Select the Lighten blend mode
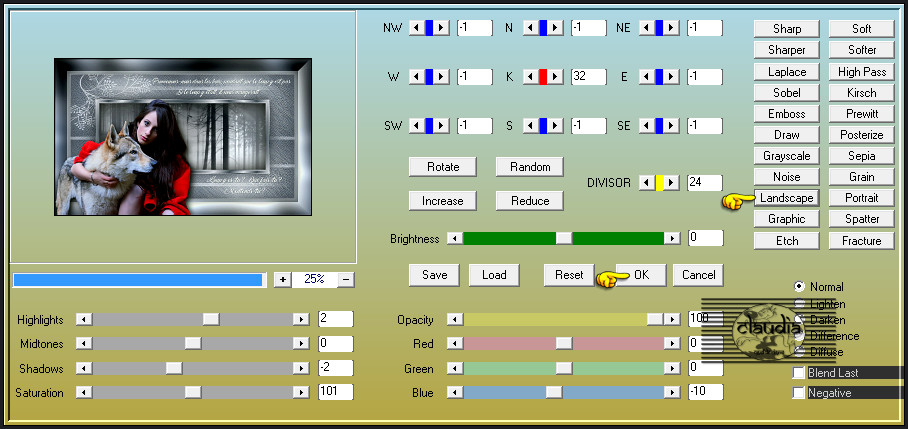 coord(800,303)
